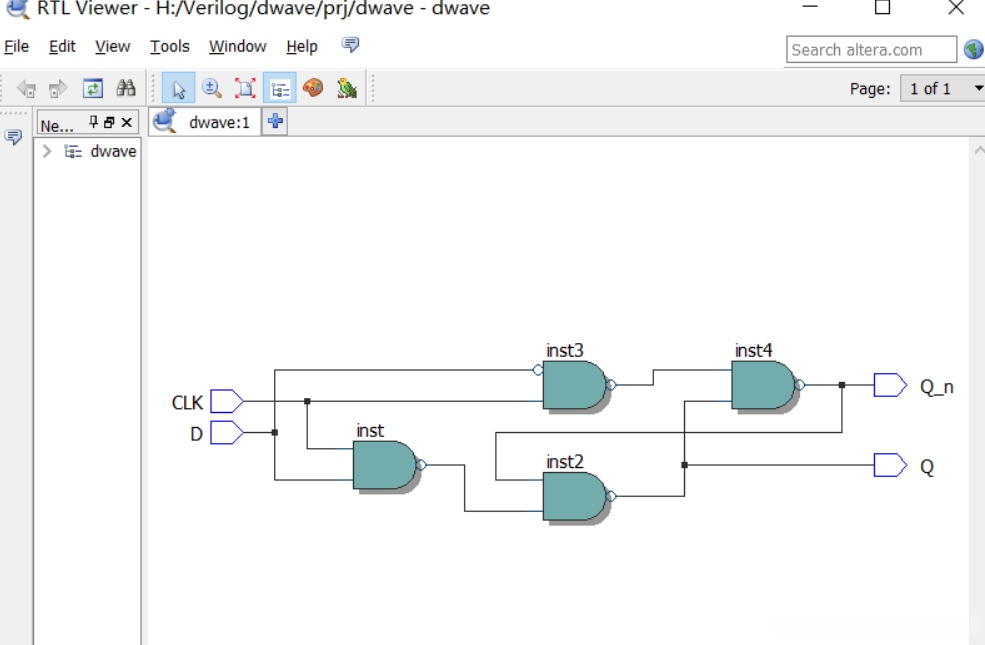
Task: Open the View menu
Action: (112, 46)
